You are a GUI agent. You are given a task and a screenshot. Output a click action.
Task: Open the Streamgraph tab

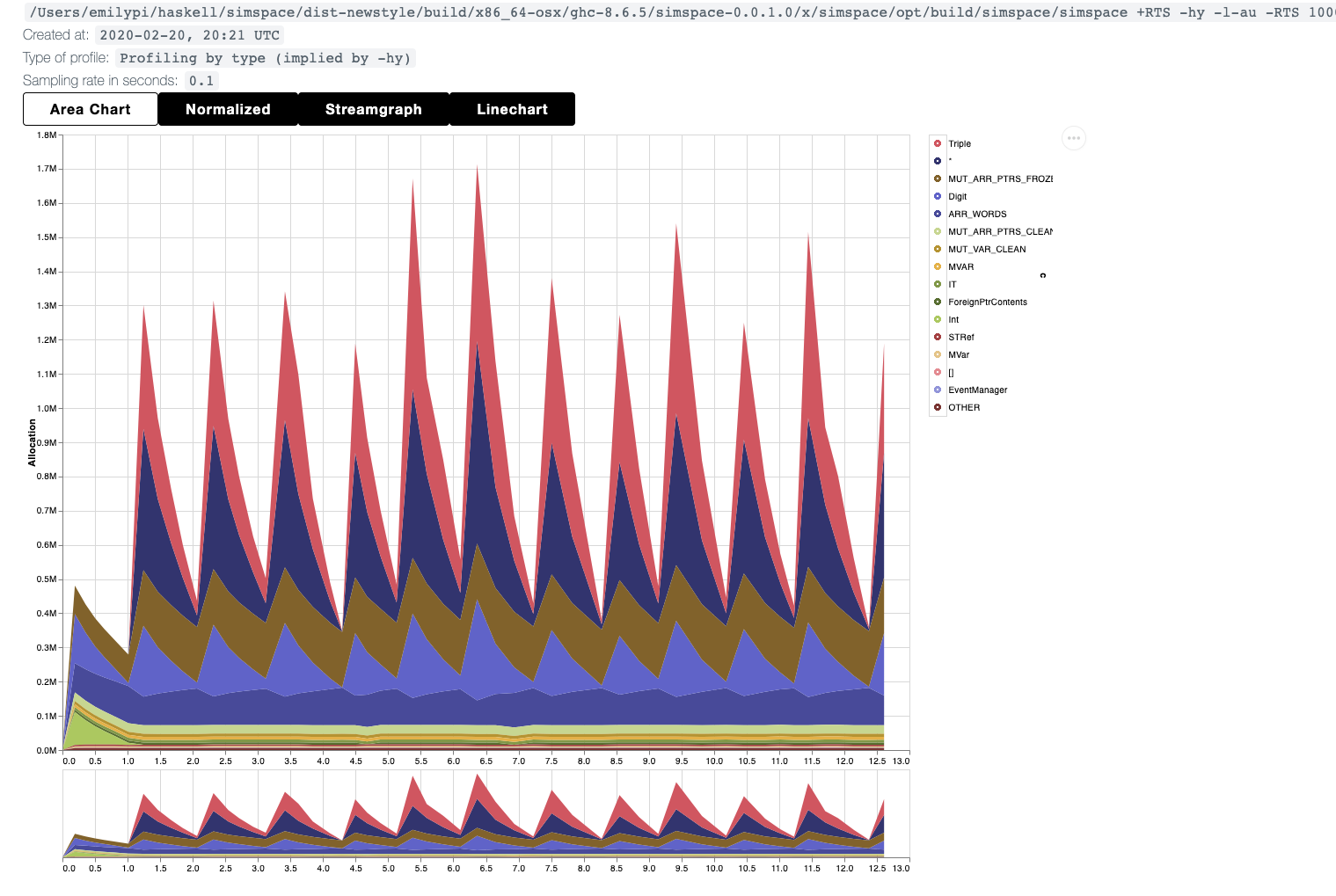pos(373,109)
